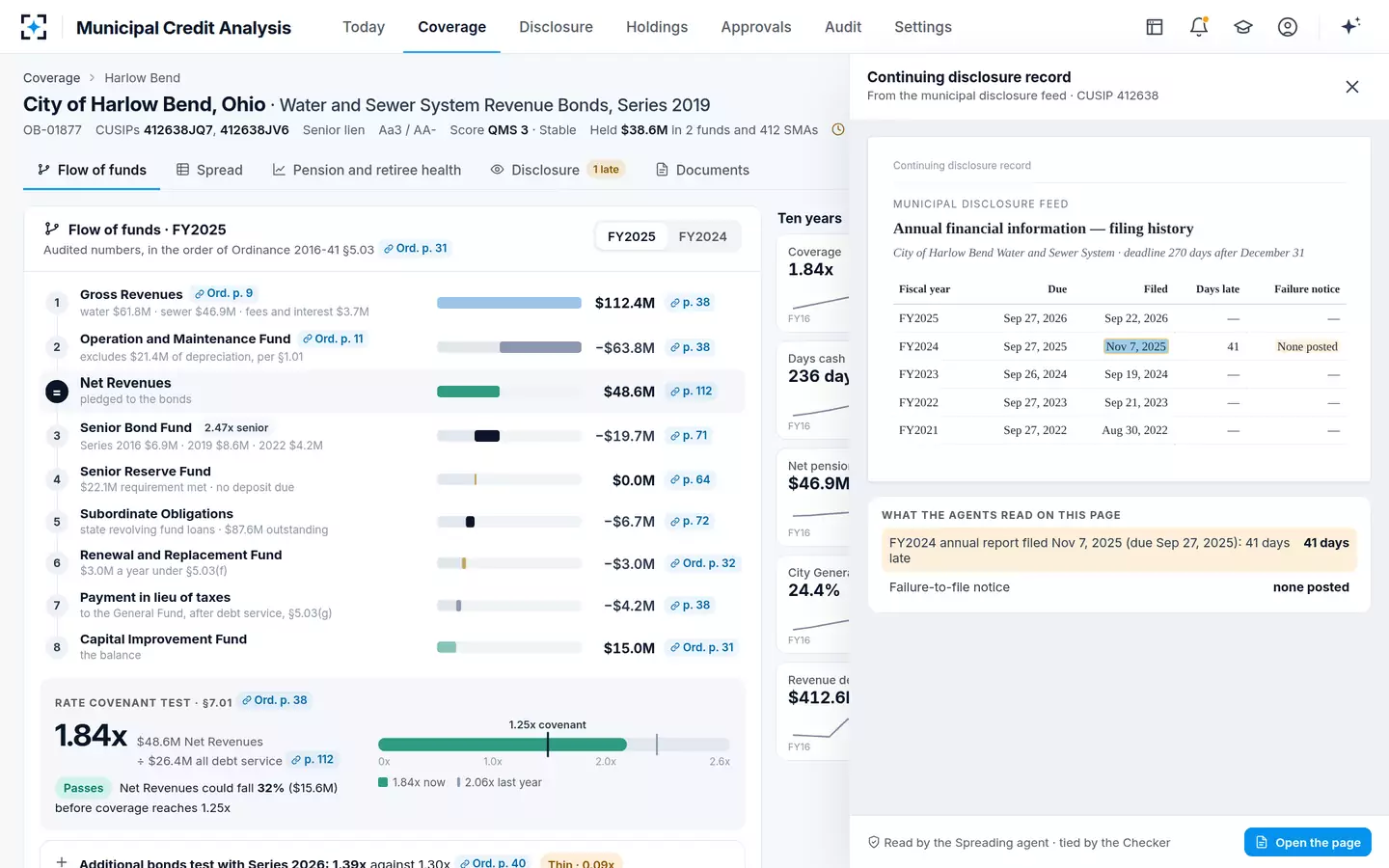The width and height of the screenshot is (1389, 868).
Task: Switch to the Today menu
Action: pyautogui.click(x=364, y=27)
